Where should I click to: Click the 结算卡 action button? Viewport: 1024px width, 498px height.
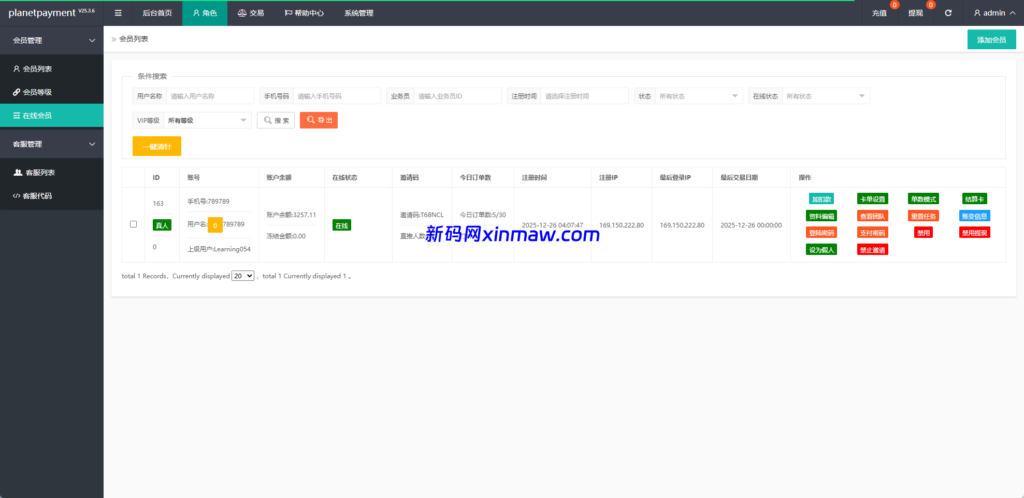pyautogui.click(x=974, y=198)
